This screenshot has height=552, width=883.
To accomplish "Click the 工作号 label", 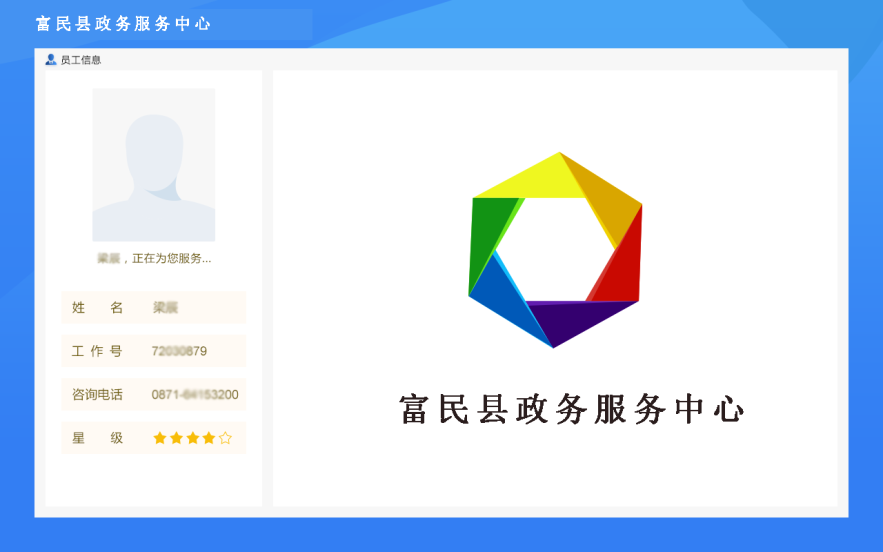I will pyautogui.click(x=97, y=351).
